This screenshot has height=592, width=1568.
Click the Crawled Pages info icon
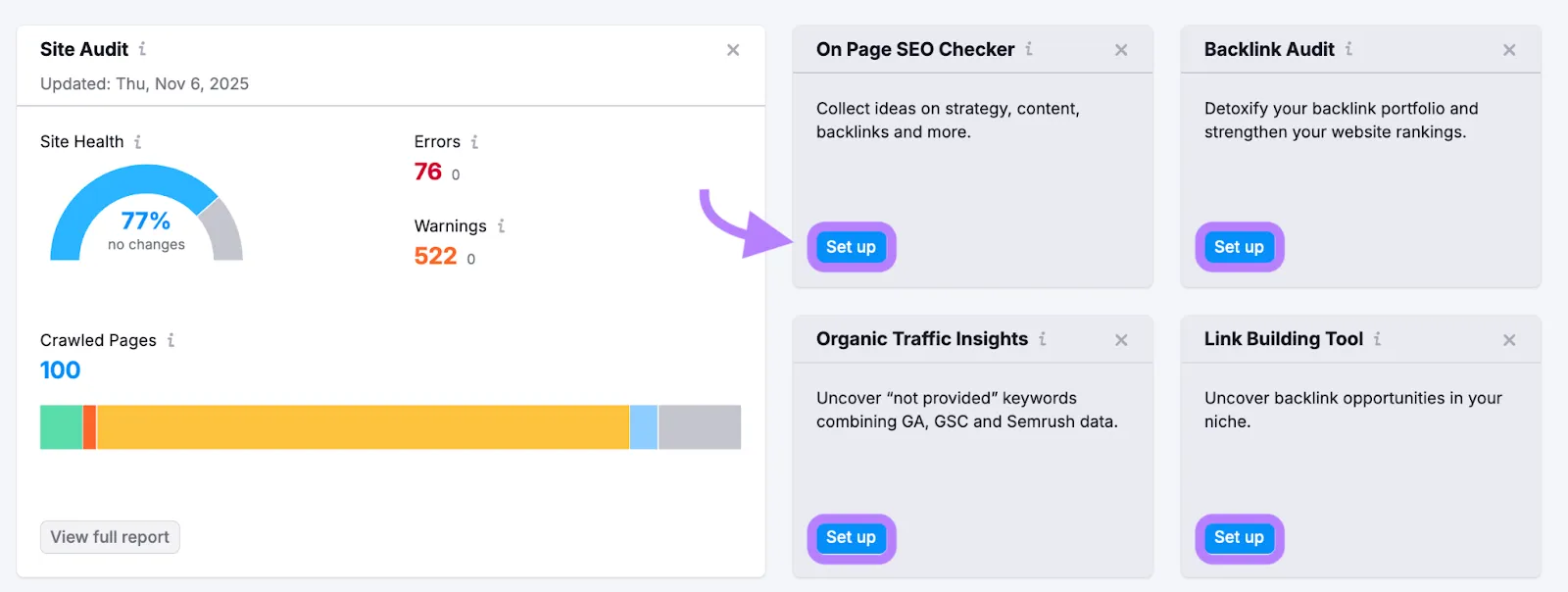(x=171, y=340)
